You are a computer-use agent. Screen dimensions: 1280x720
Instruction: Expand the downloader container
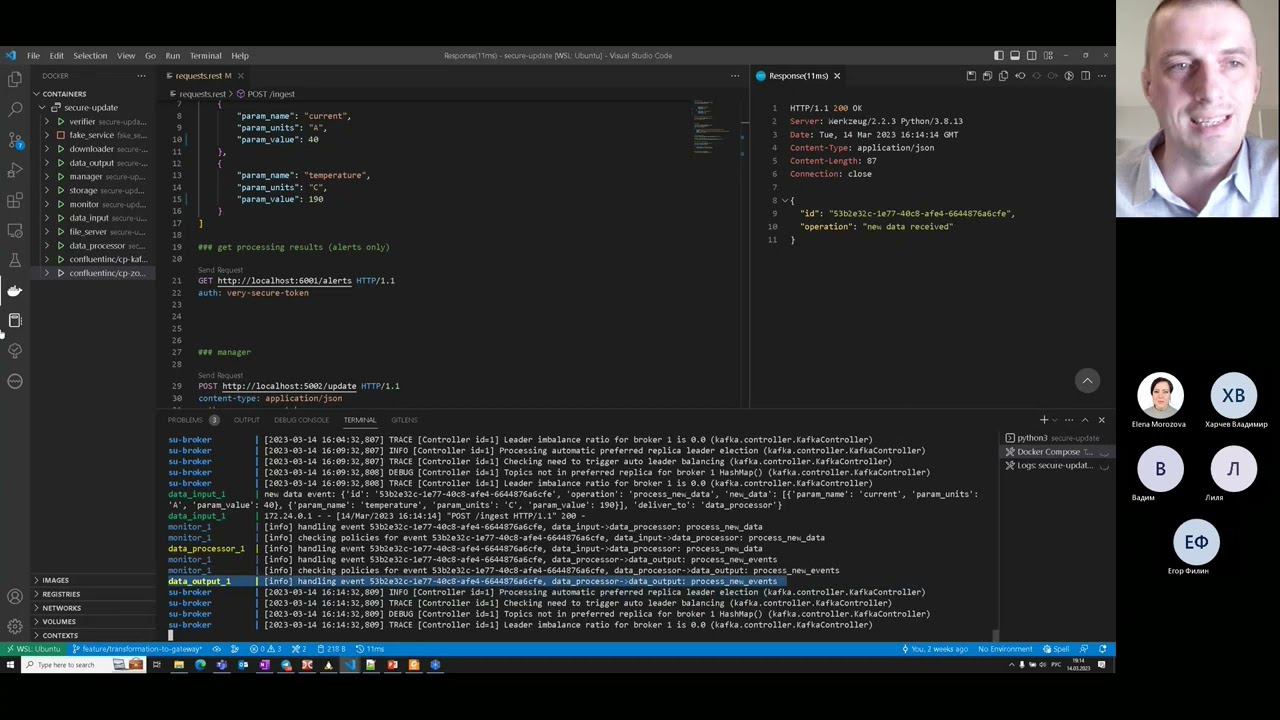pyautogui.click(x=47, y=149)
